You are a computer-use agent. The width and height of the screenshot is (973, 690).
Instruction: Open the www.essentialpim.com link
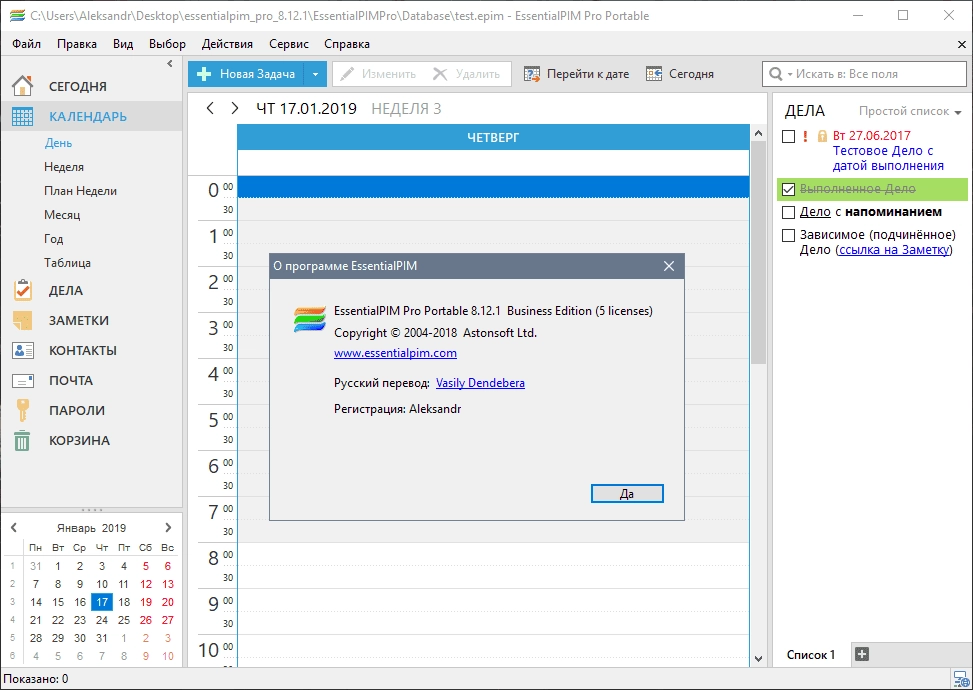tap(395, 353)
